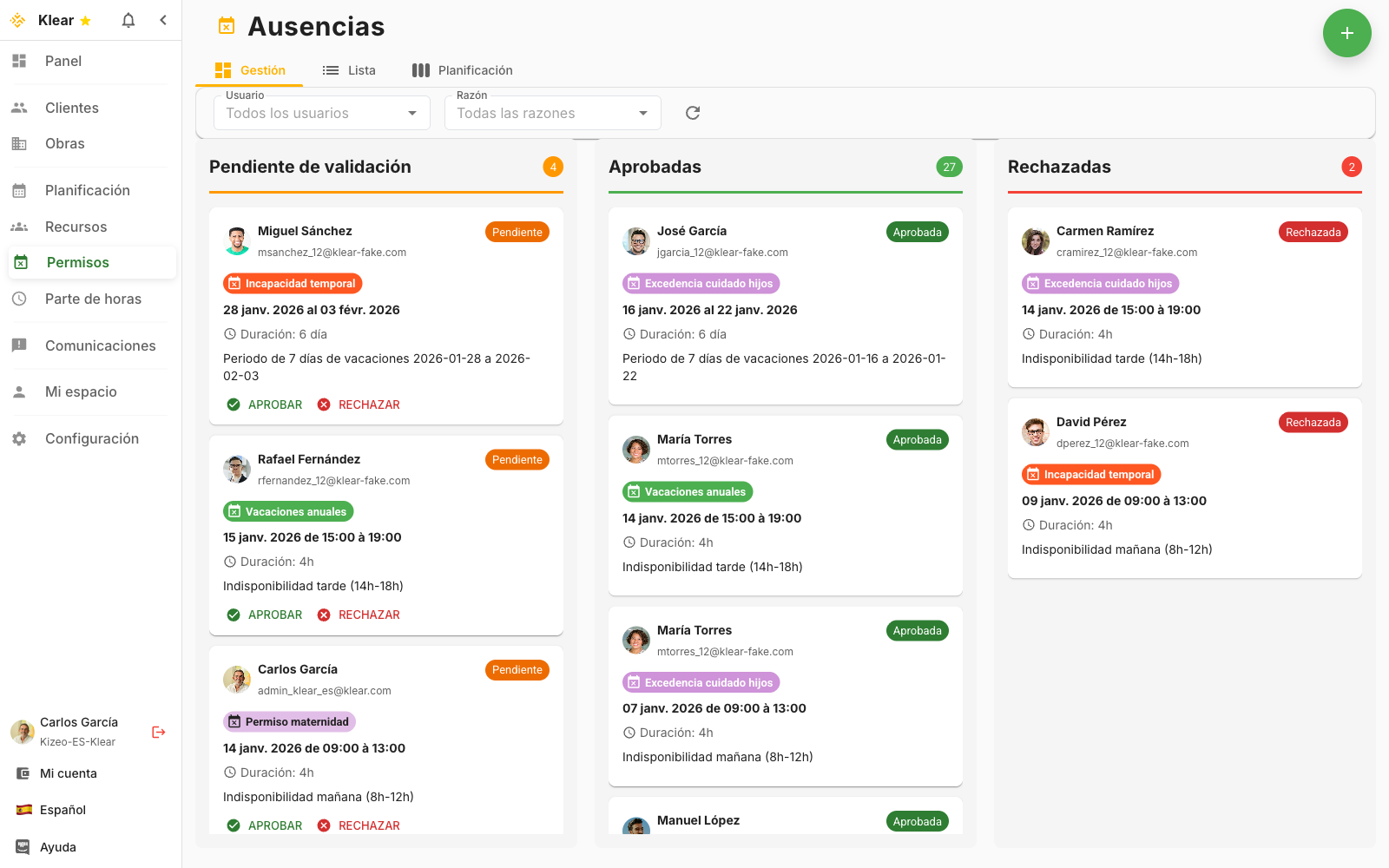
Task: Reject Rafael Fernández's vacation request
Action: tap(359, 614)
